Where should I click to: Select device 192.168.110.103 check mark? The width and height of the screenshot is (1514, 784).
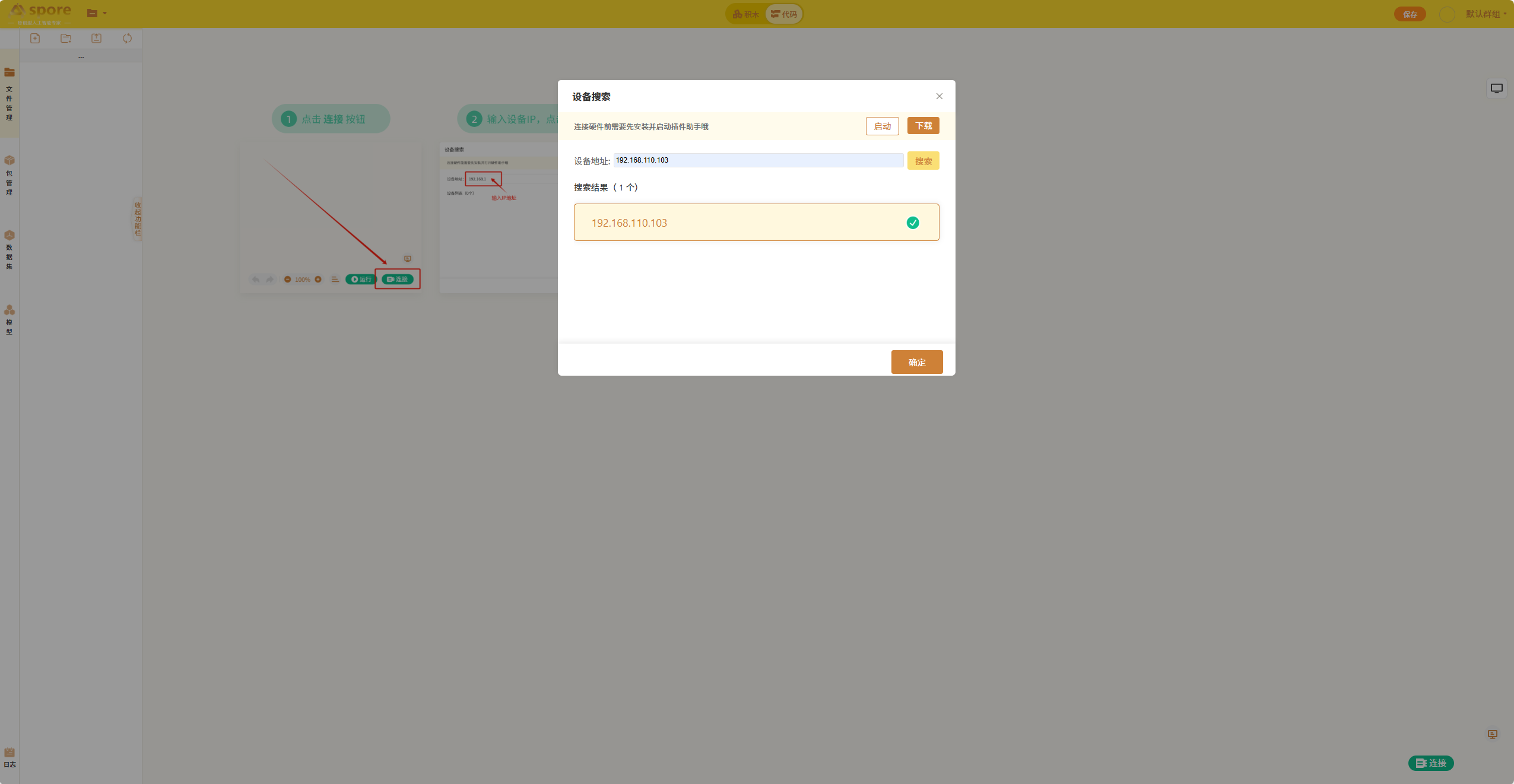[912, 223]
